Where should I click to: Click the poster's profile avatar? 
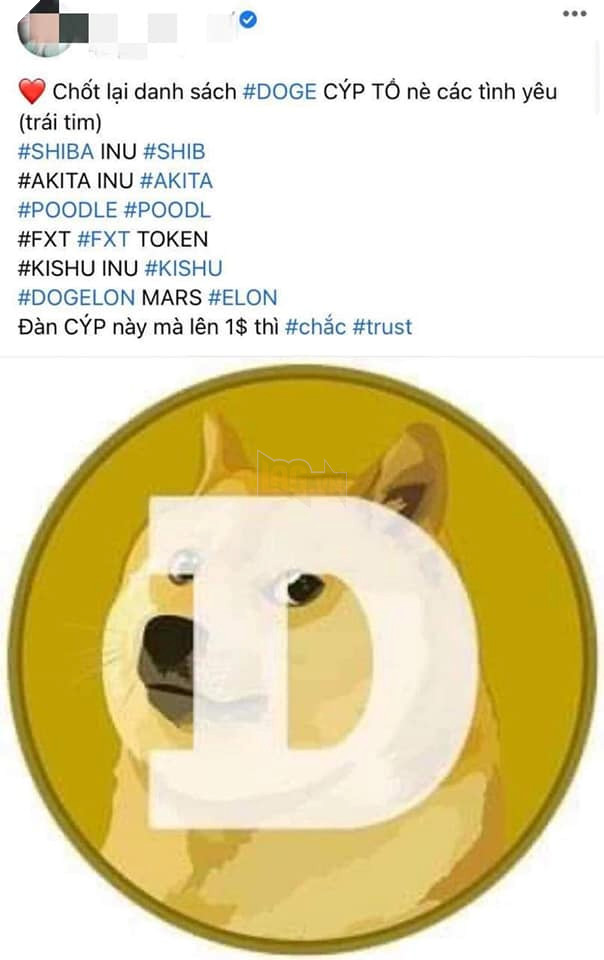[x=45, y=29]
